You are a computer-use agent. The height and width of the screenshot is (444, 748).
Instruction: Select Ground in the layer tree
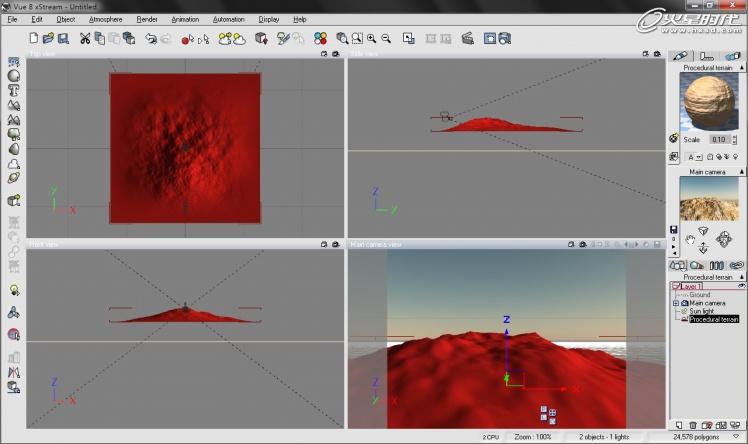coord(700,295)
